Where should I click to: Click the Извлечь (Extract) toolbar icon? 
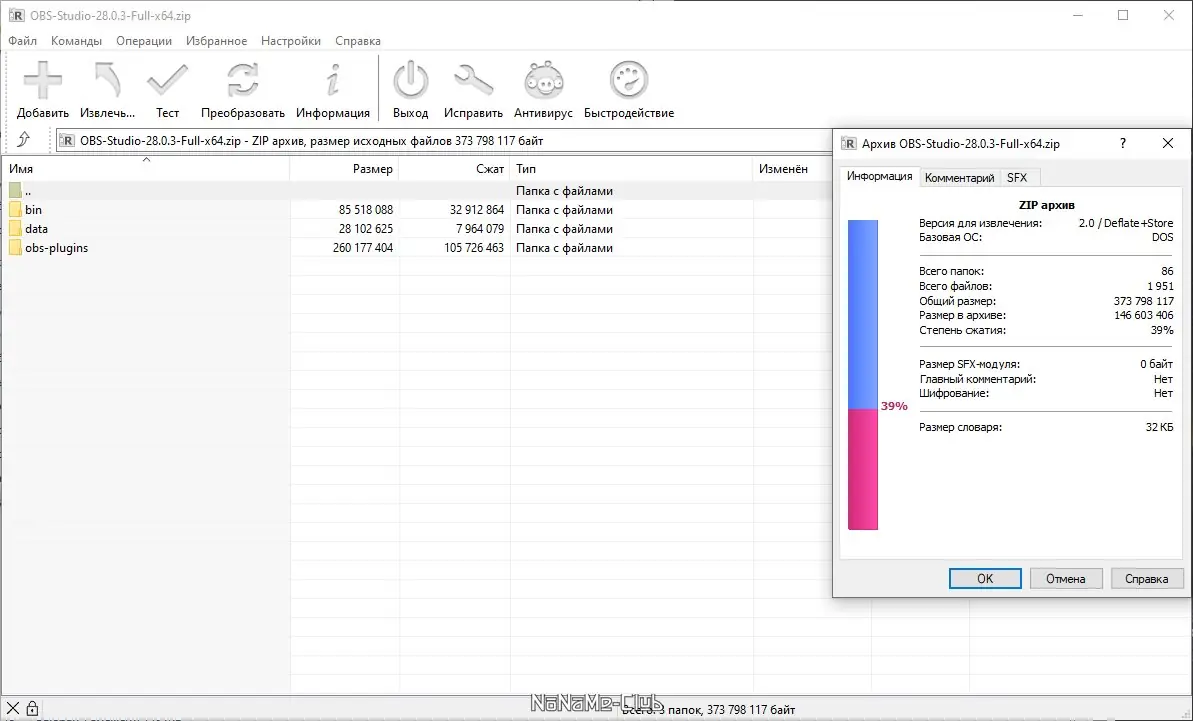tap(106, 80)
